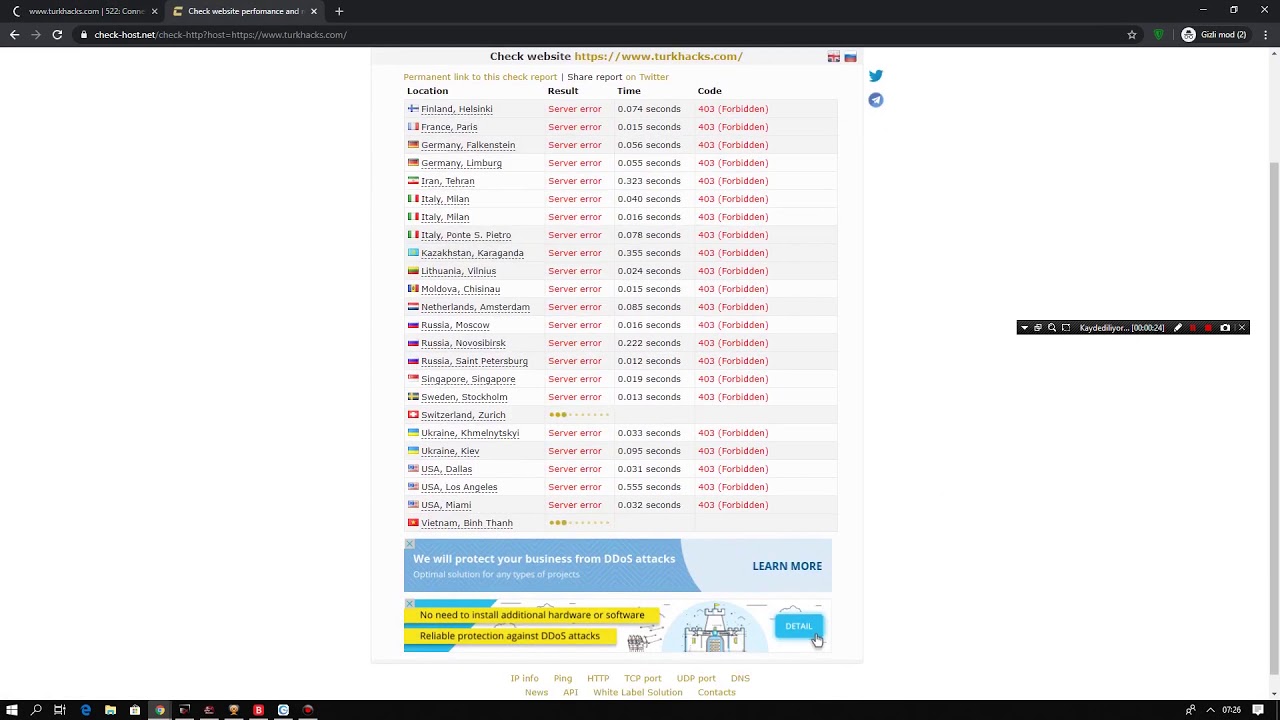Click the green shield extension icon
Viewport: 1280px width, 720px height.
point(1158,35)
